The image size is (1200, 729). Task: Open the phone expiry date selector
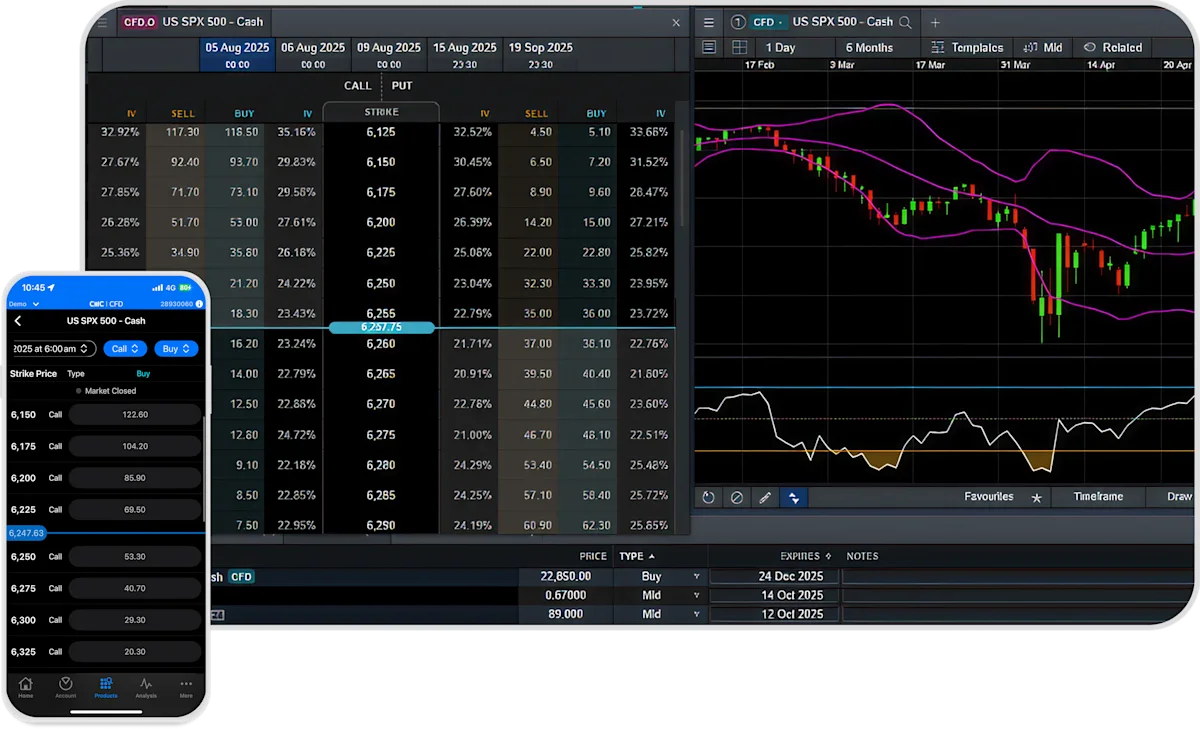[x=52, y=349]
